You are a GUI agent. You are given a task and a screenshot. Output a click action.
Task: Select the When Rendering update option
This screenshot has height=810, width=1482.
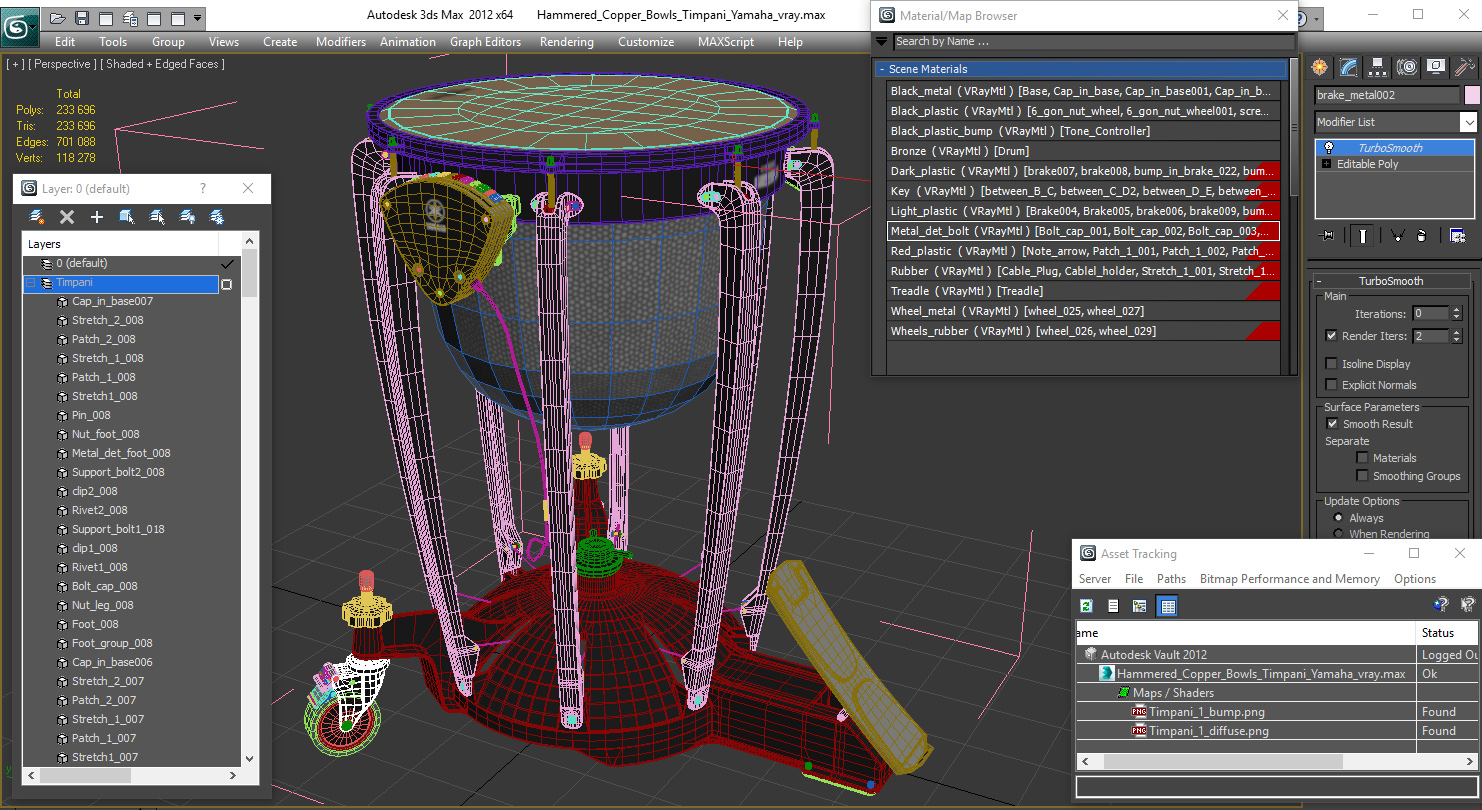coord(1338,534)
